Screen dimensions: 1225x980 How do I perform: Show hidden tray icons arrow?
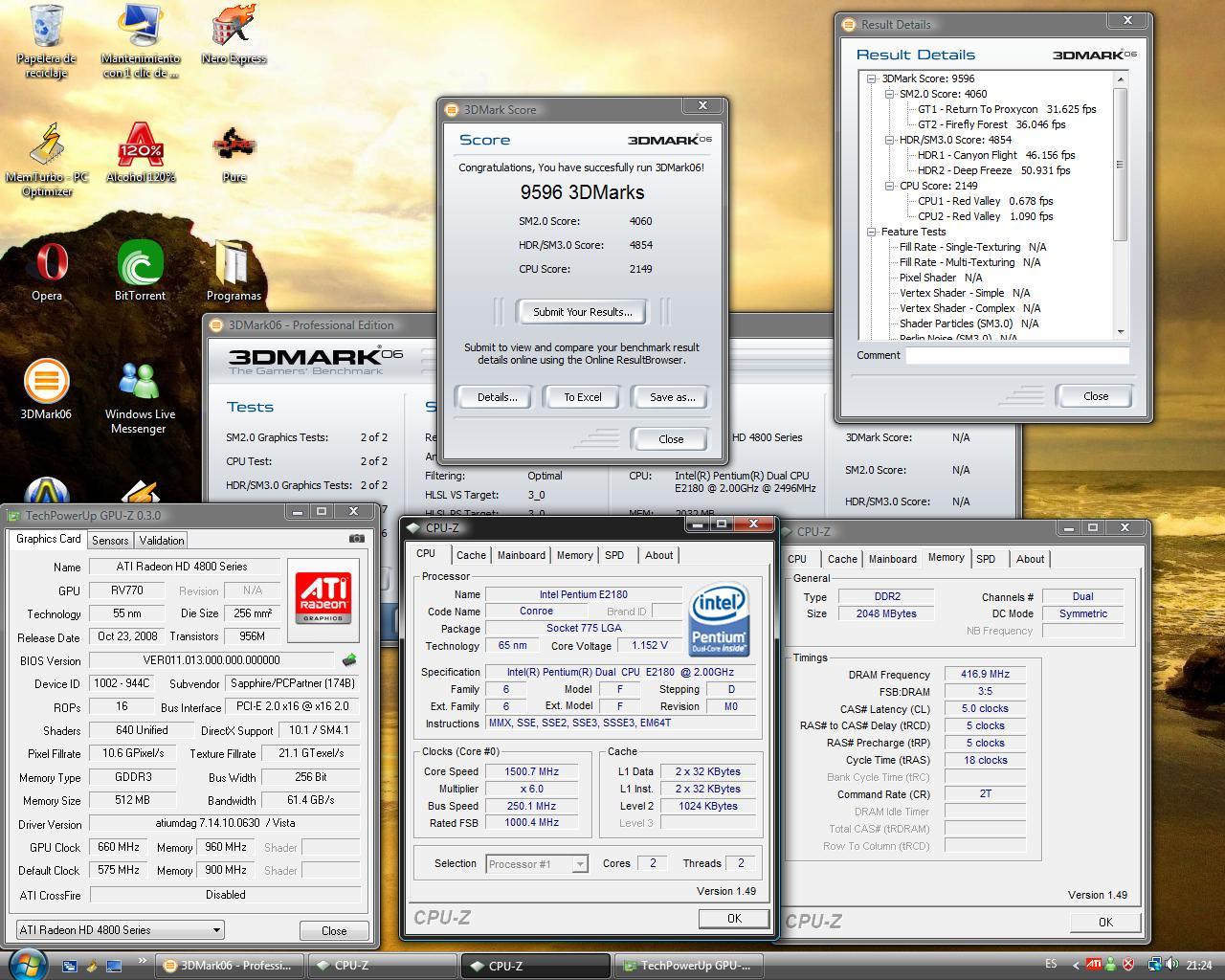[1075, 966]
